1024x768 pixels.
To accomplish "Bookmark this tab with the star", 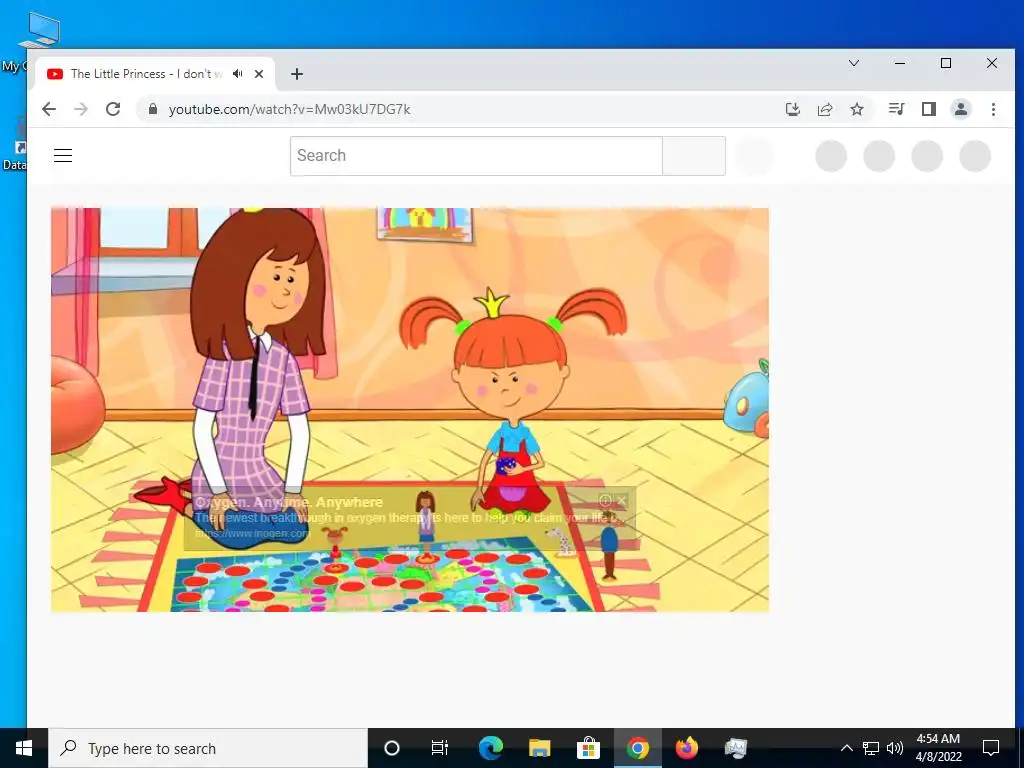I will click(x=857, y=109).
